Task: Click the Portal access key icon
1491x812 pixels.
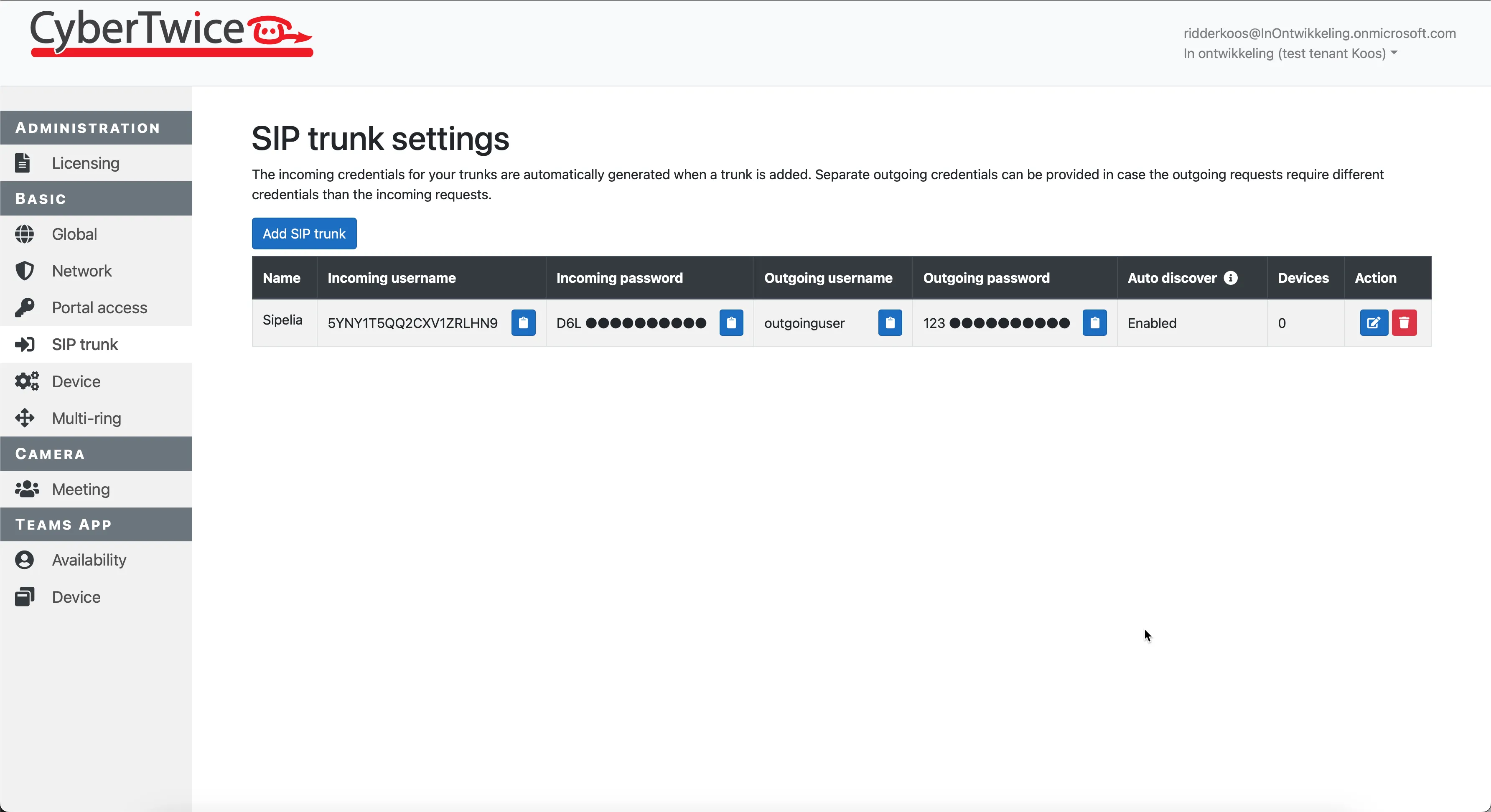Action: pyautogui.click(x=24, y=308)
